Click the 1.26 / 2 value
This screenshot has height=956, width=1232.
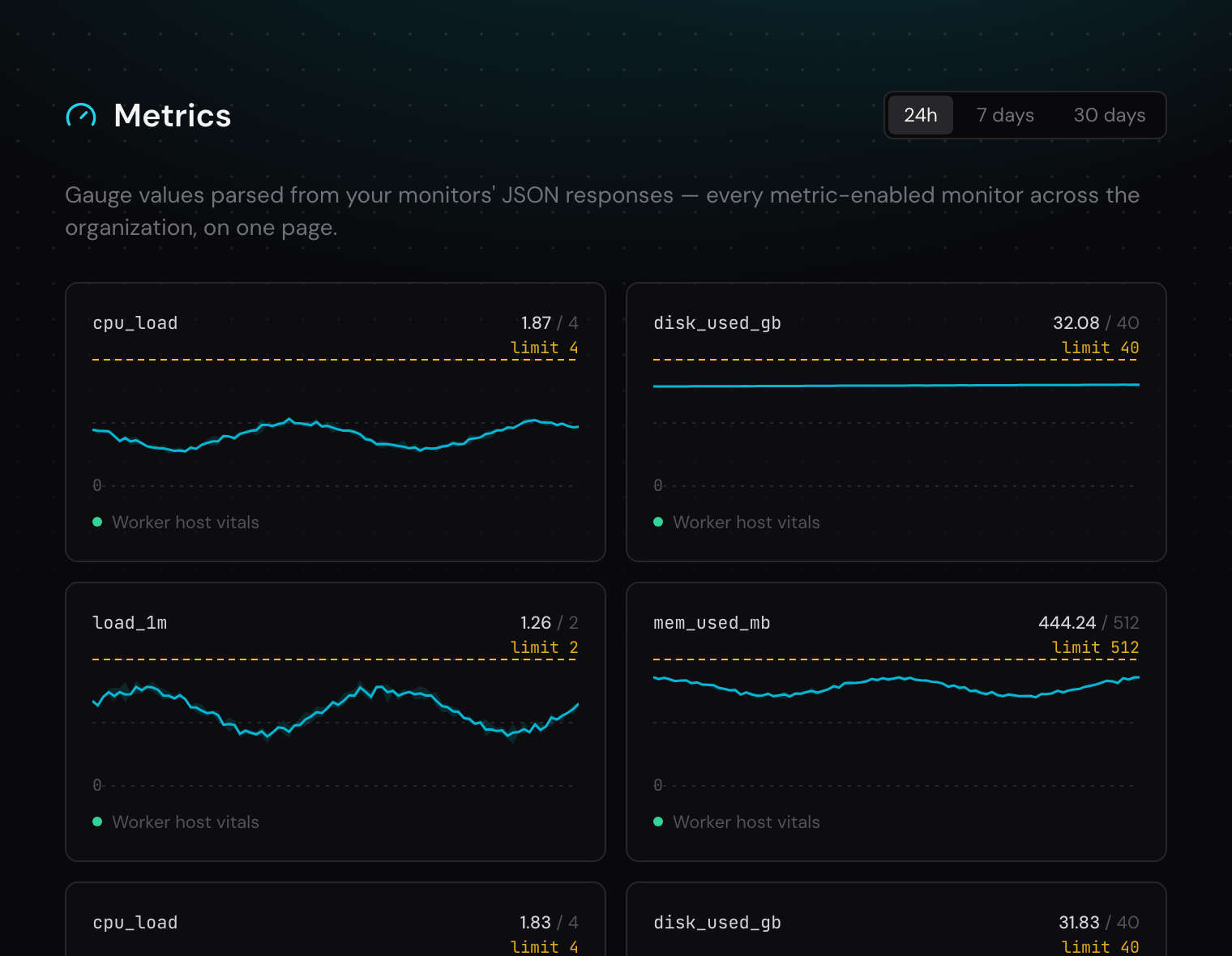(x=549, y=623)
